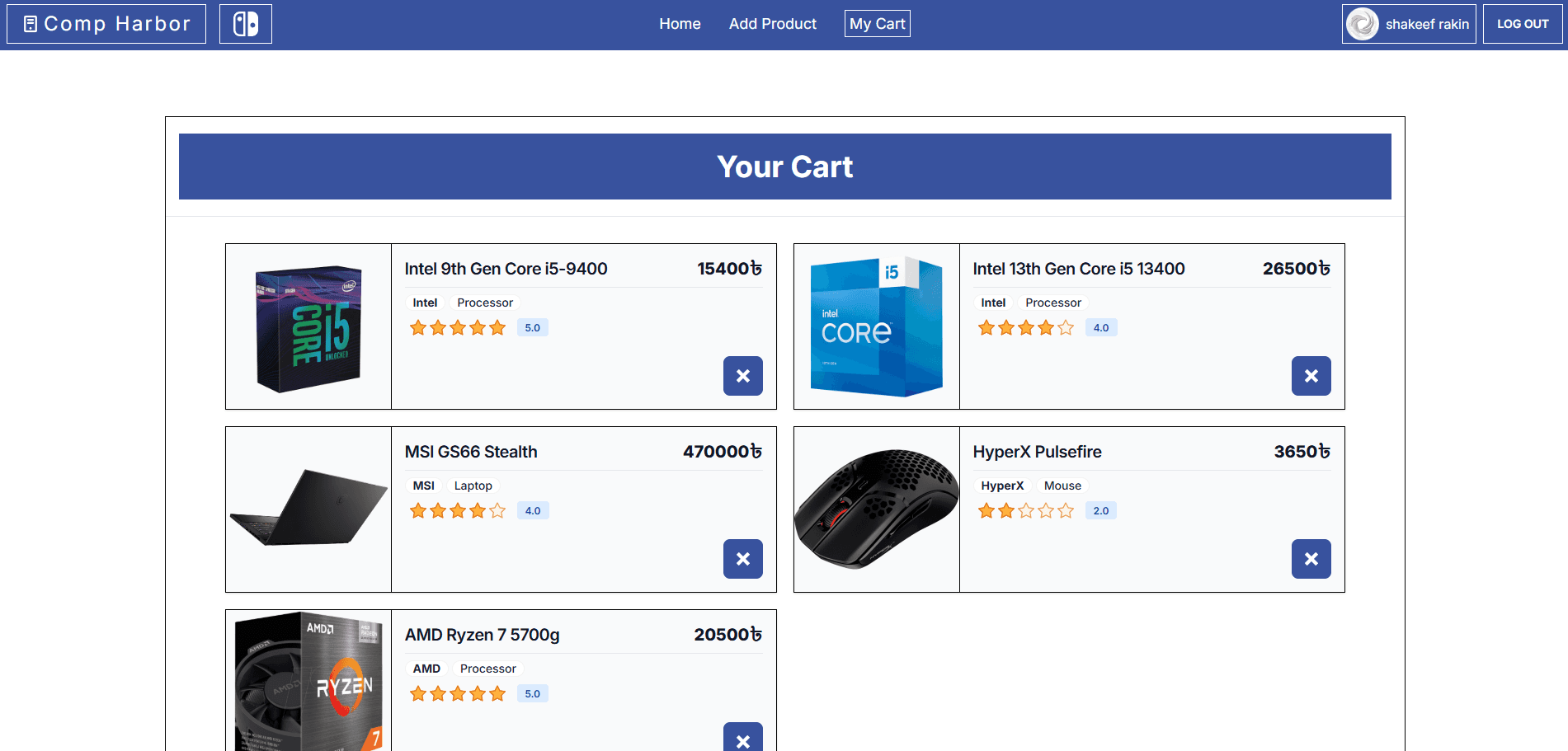This screenshot has width=1568, height=751.
Task: Click the theme switch icon in navbar
Action: pos(246,24)
